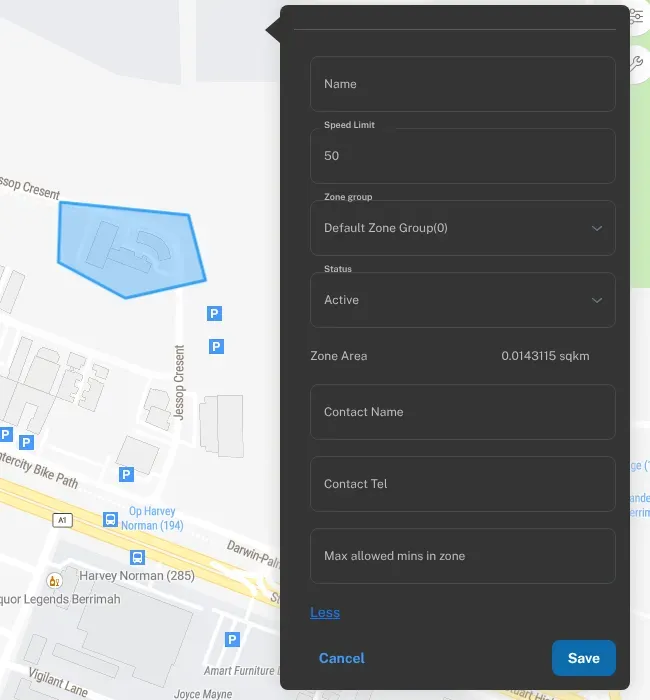Click the Contact Tel field
Screen dimensions: 650x700
462,484
